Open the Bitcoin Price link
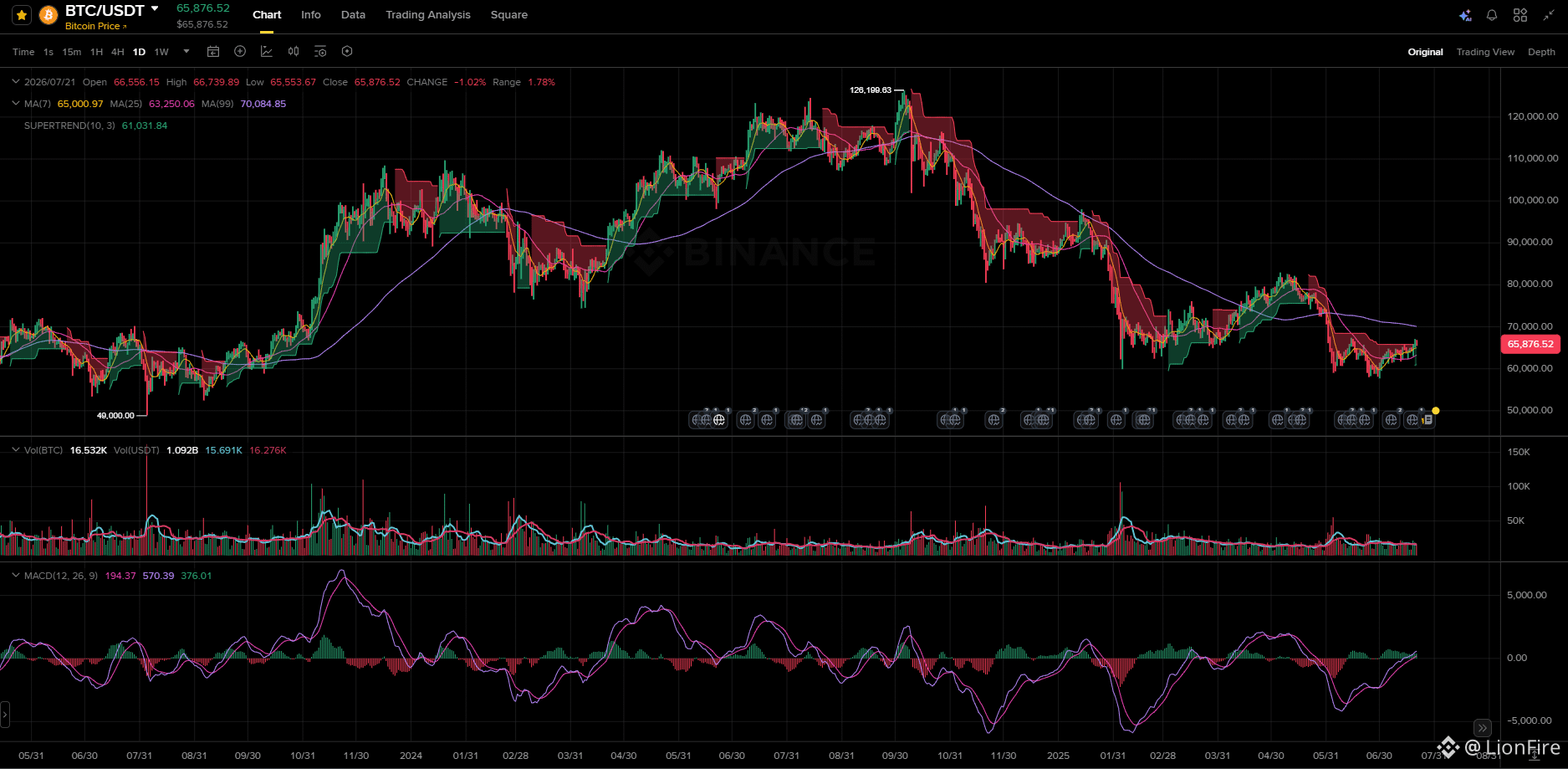 point(95,26)
